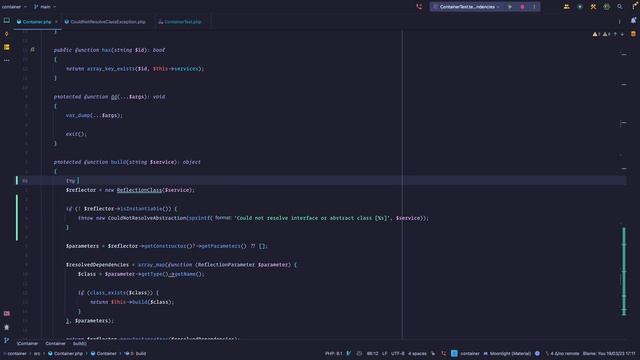Click the line:column position indicator
The width and height of the screenshot is (640, 360).
coord(372,354)
